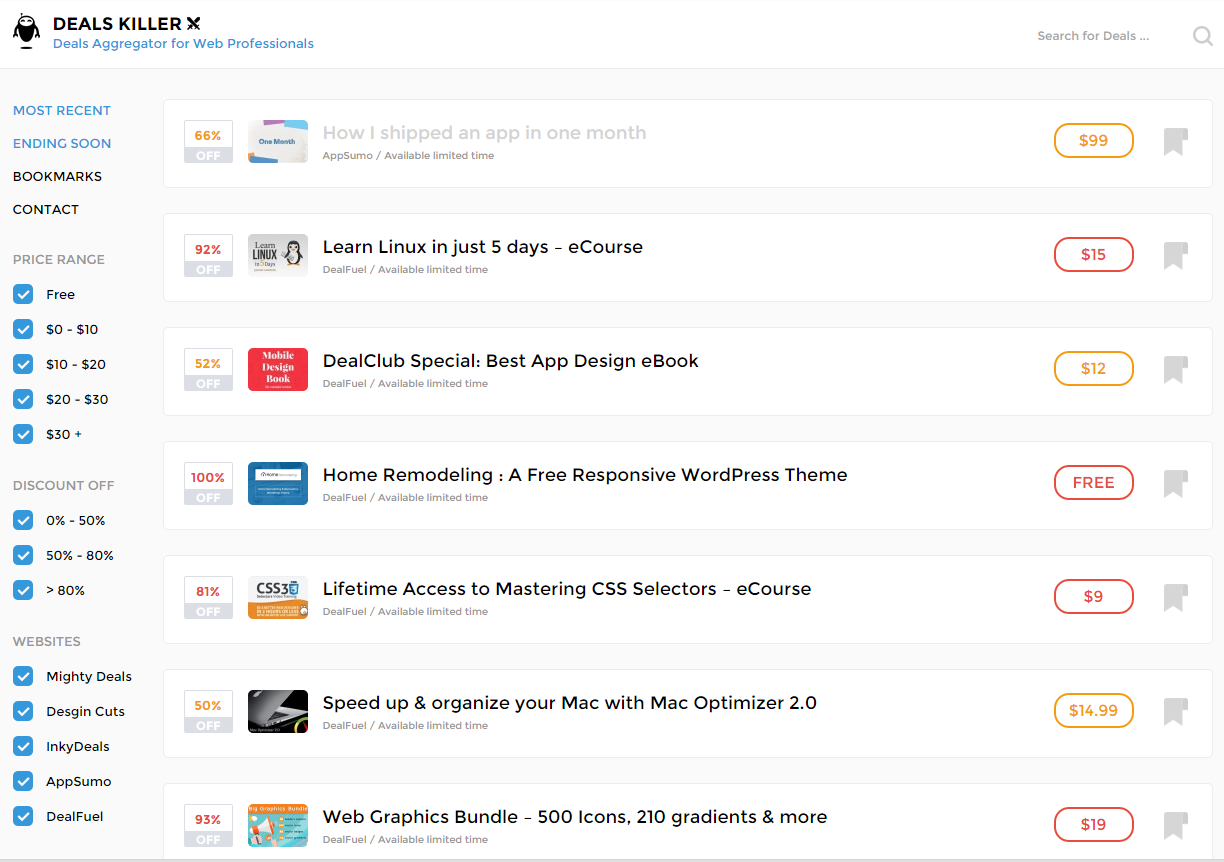
Task: Click "AppSumo / Available limited time" text
Action: [x=408, y=156]
